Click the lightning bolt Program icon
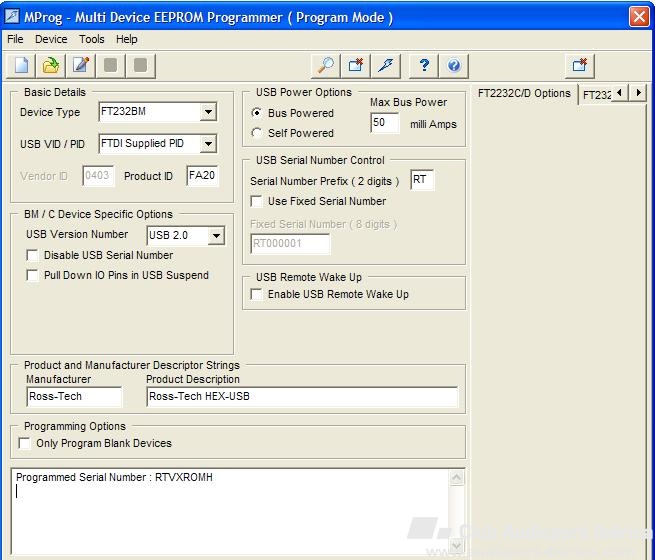This screenshot has height=560, width=655. pos(386,66)
